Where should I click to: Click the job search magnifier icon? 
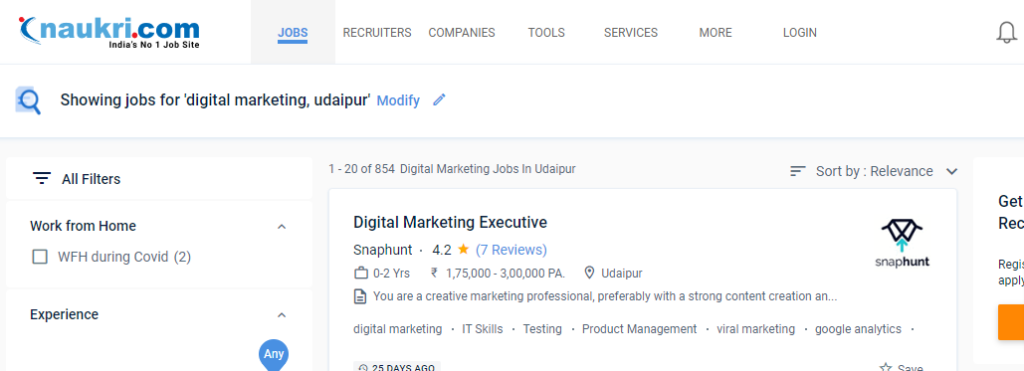29,101
